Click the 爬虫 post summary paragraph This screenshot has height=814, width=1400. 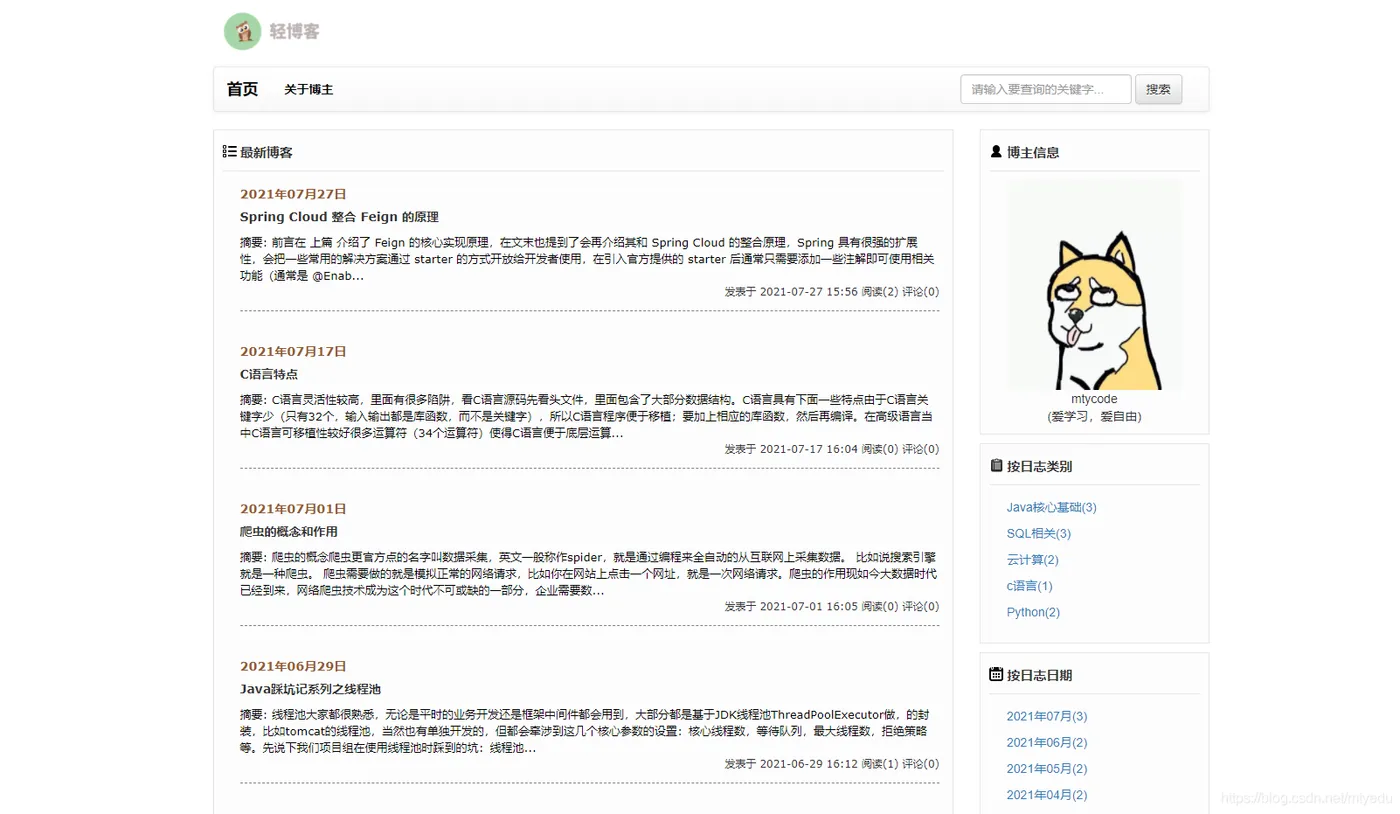click(x=588, y=574)
